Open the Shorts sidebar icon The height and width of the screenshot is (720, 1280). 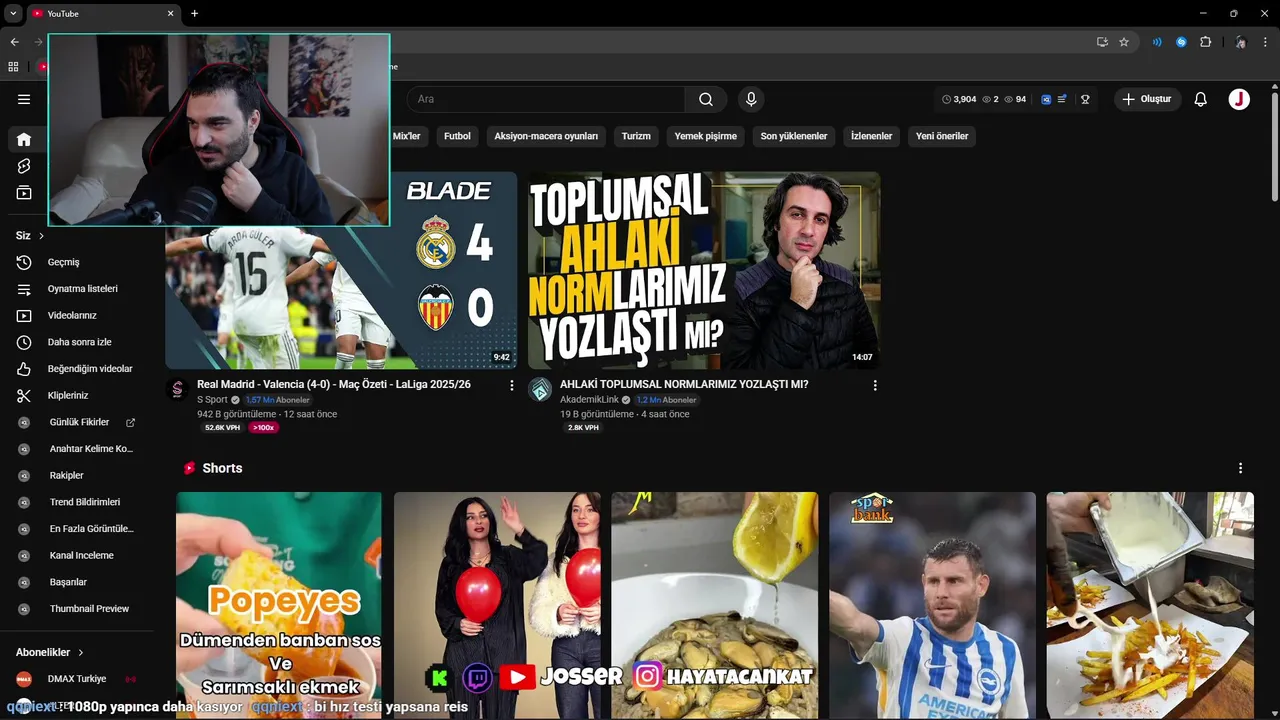[x=24, y=166]
